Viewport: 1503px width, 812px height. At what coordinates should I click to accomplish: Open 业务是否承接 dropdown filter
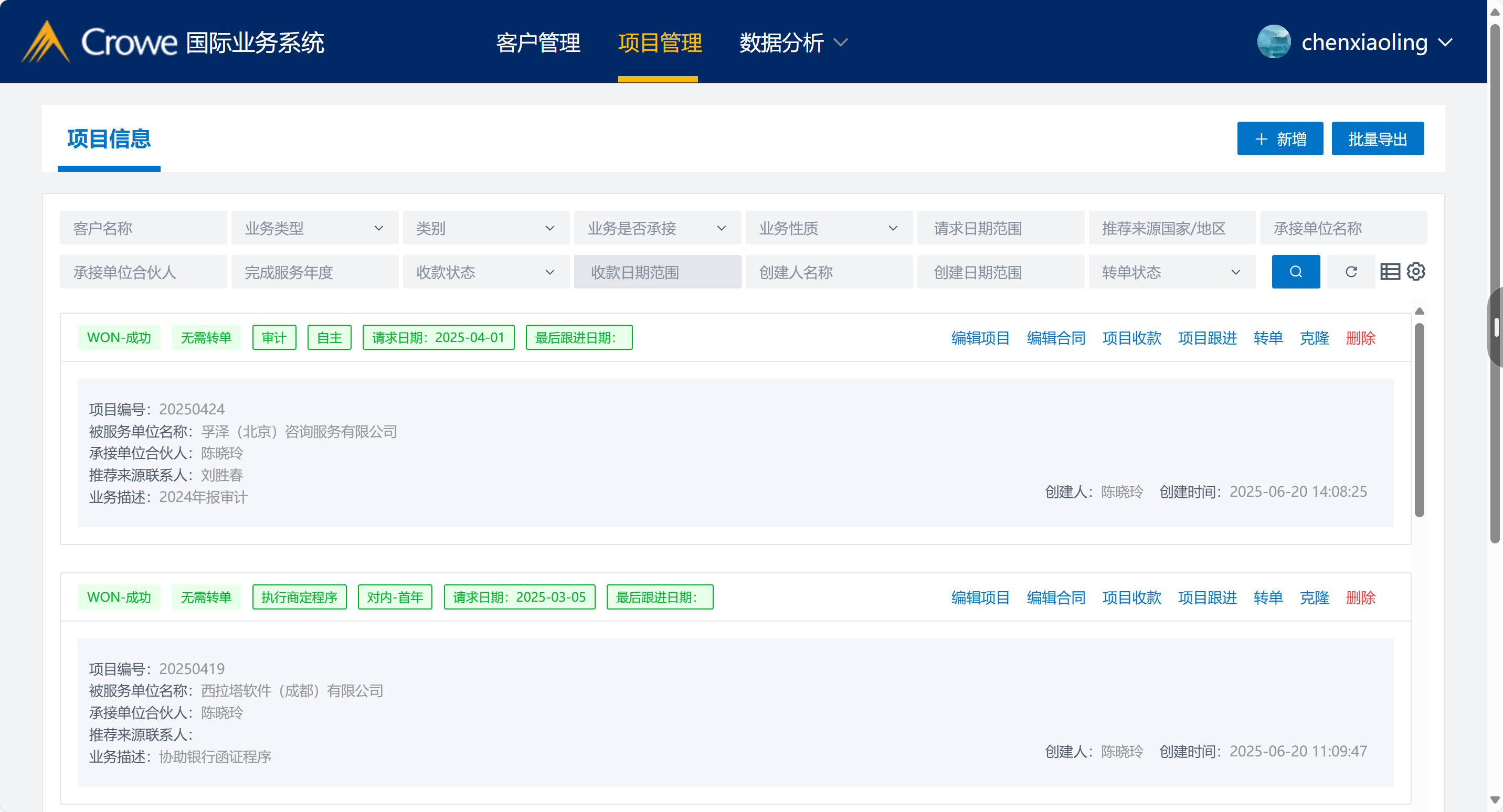click(x=657, y=228)
